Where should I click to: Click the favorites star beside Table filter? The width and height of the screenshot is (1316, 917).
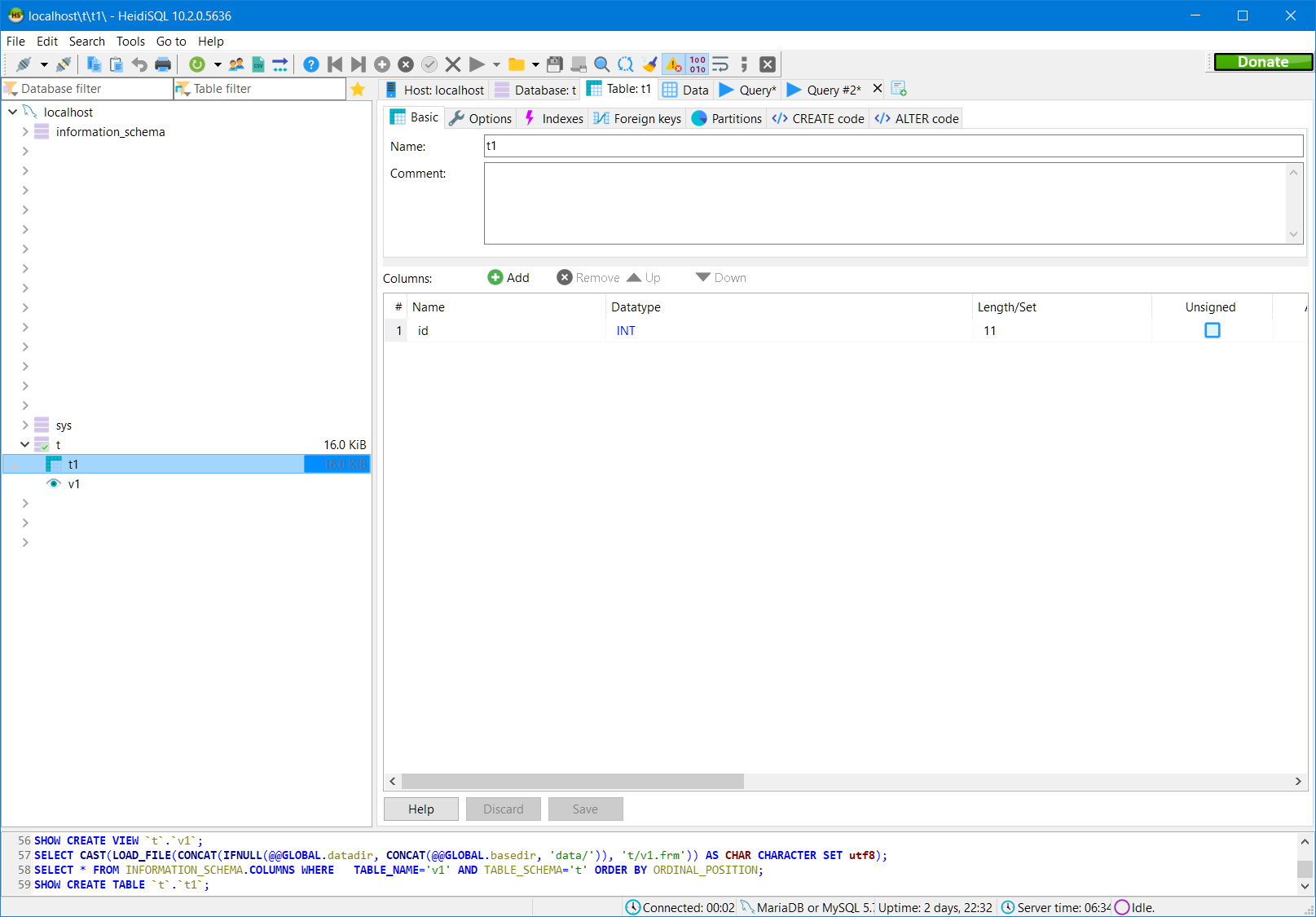[359, 89]
